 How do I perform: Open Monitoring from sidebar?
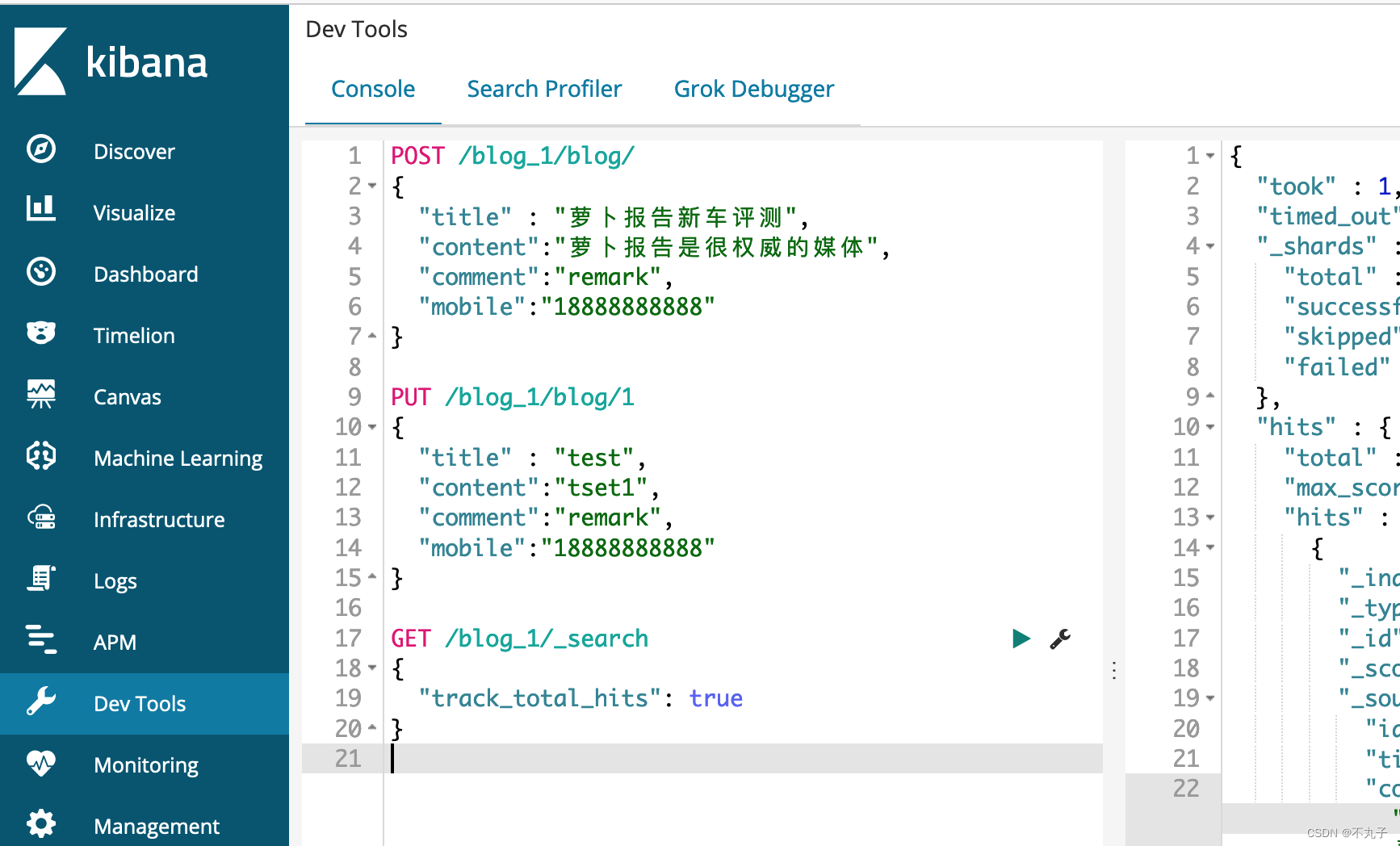pyautogui.click(x=146, y=765)
